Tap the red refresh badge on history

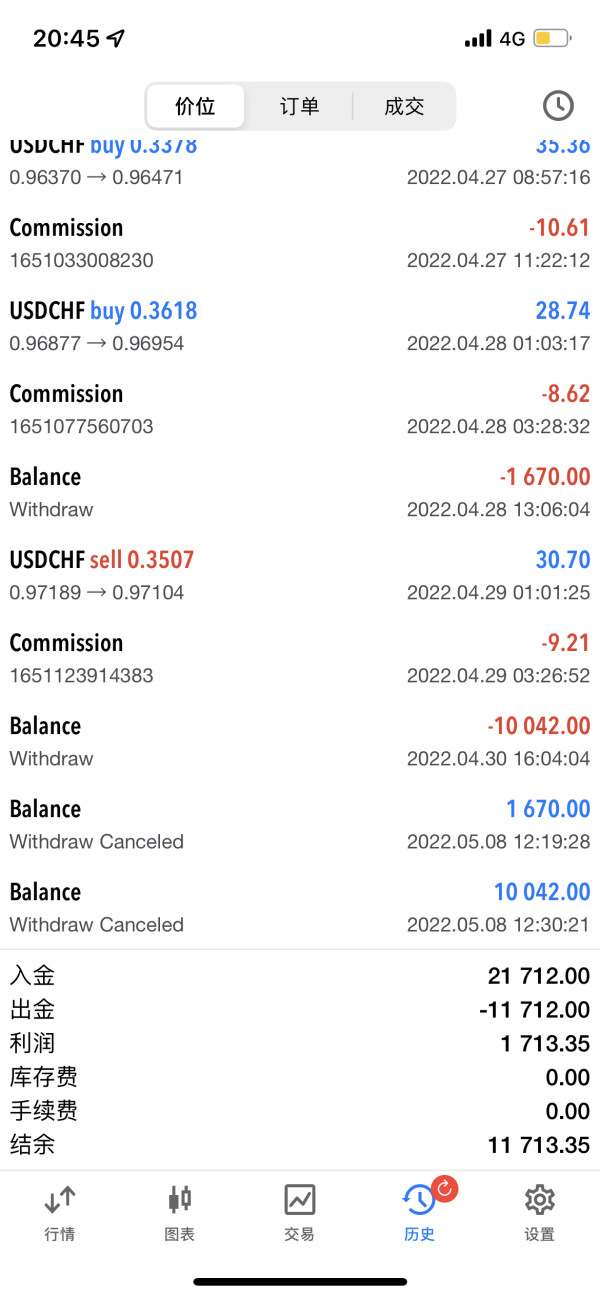(x=444, y=1188)
